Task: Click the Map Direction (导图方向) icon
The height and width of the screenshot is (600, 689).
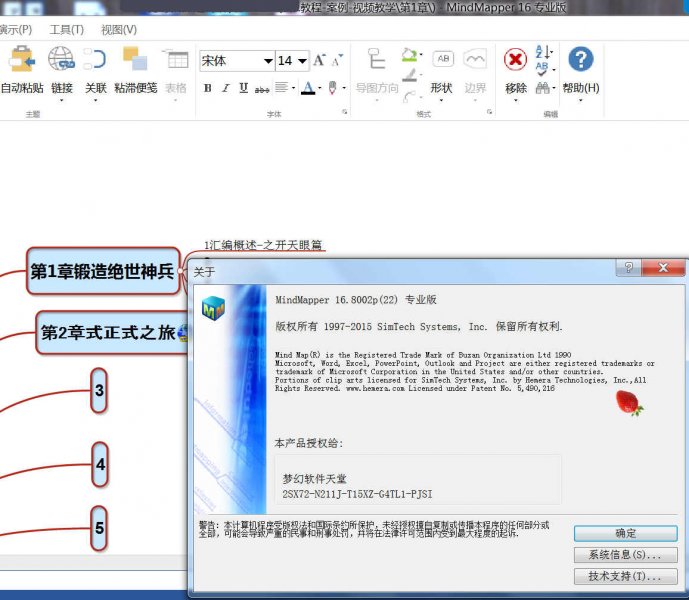Action: [x=376, y=58]
